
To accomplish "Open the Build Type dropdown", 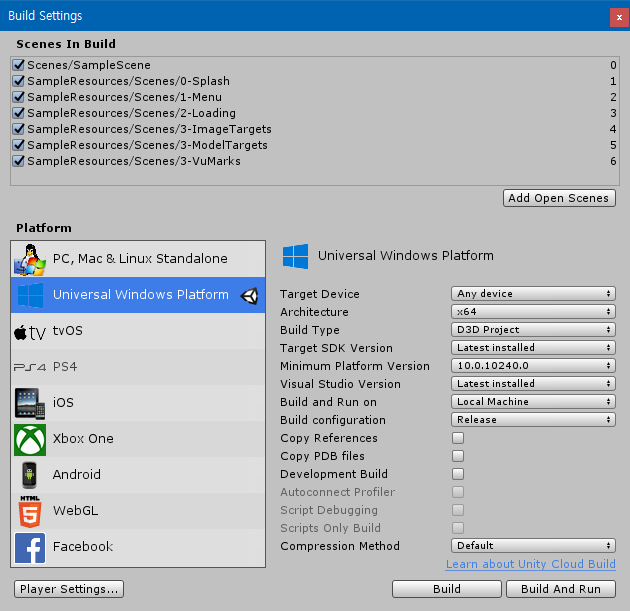I will click(x=533, y=330).
